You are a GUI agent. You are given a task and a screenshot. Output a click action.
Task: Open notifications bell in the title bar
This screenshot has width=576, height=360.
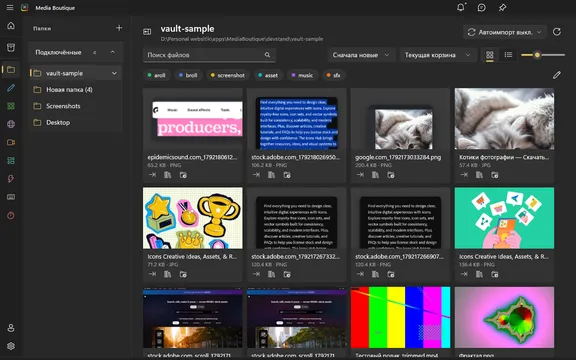(461, 7)
